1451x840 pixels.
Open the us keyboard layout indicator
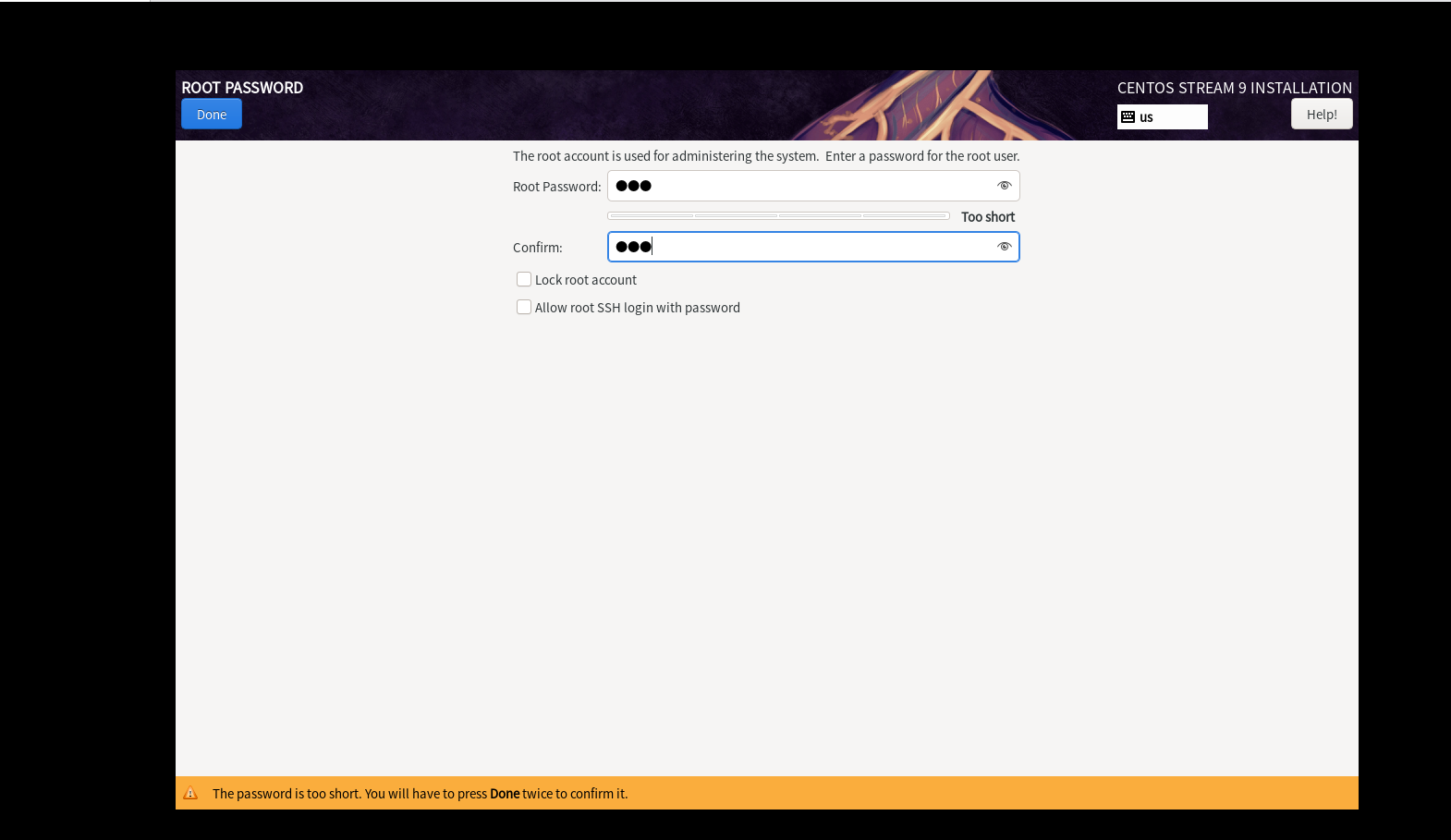coord(1163,116)
